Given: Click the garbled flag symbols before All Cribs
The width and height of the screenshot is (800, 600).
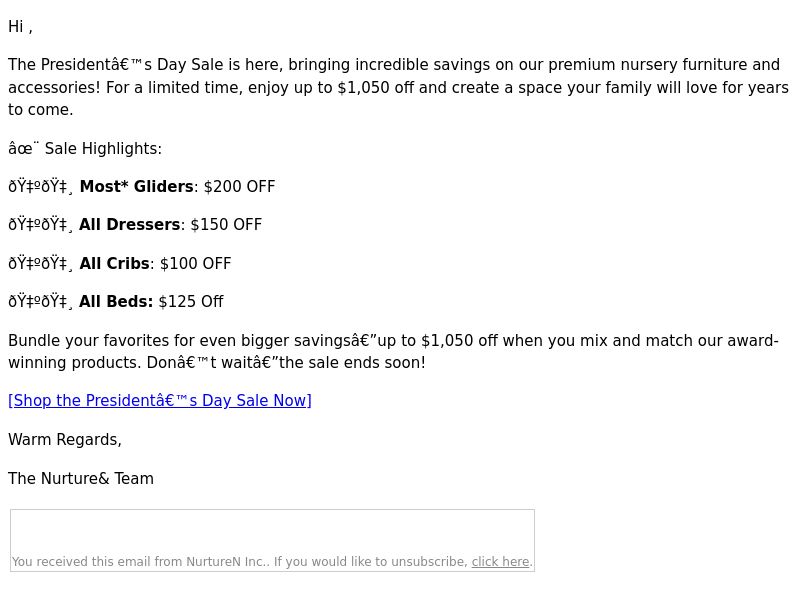Looking at the screenshot, I should 41,263.
